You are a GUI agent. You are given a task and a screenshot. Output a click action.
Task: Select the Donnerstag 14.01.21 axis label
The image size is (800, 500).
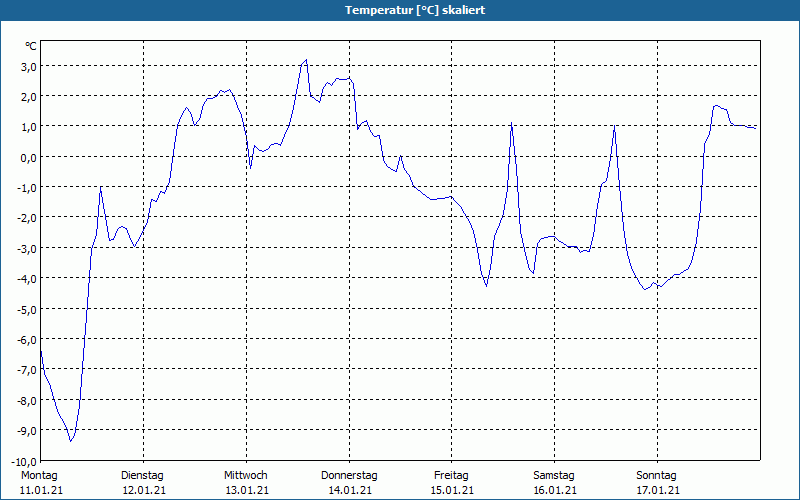(349, 483)
